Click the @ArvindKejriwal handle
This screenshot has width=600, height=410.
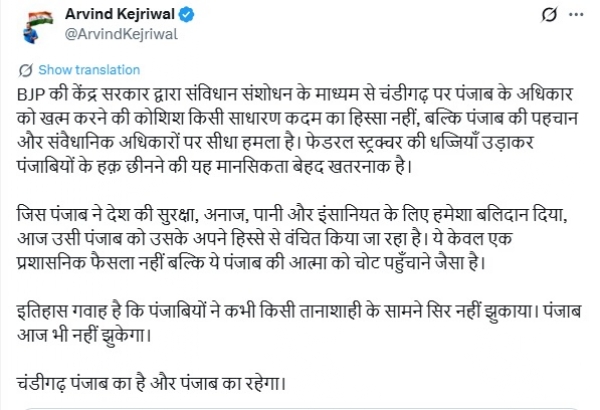(x=117, y=36)
